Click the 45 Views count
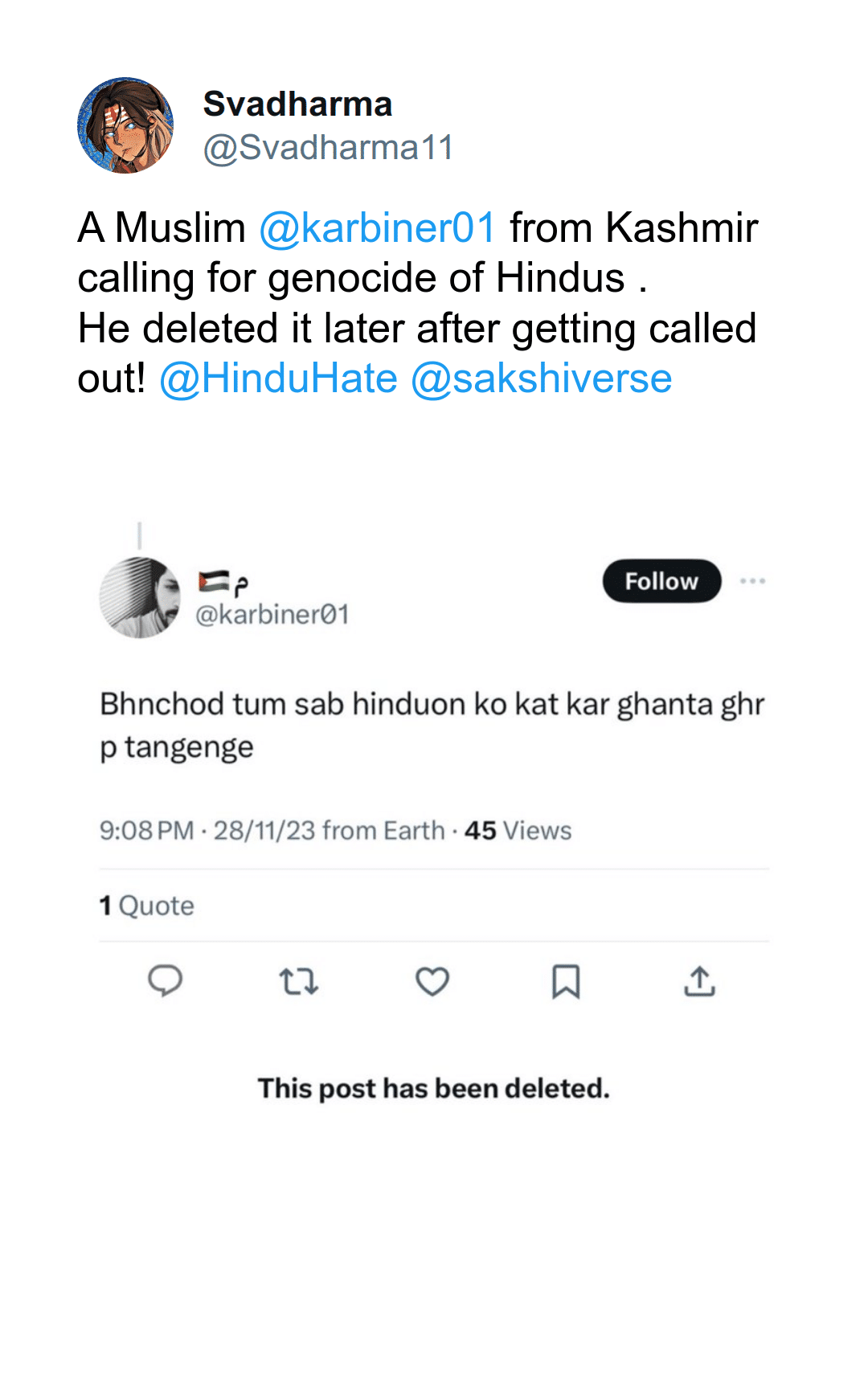The height and width of the screenshot is (1379, 868). coord(518,830)
